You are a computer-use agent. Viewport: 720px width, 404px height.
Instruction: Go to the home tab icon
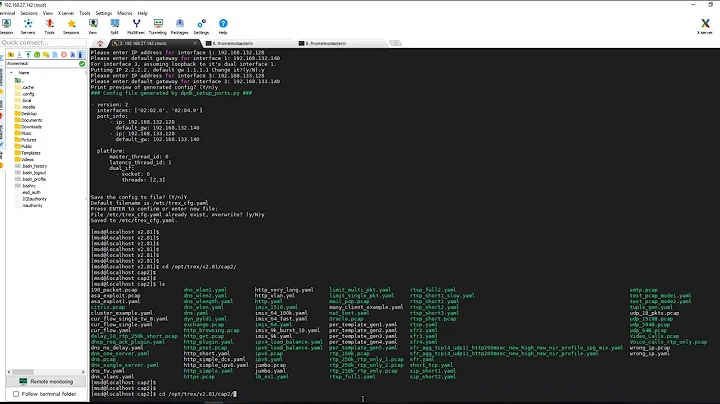tap(100, 43)
